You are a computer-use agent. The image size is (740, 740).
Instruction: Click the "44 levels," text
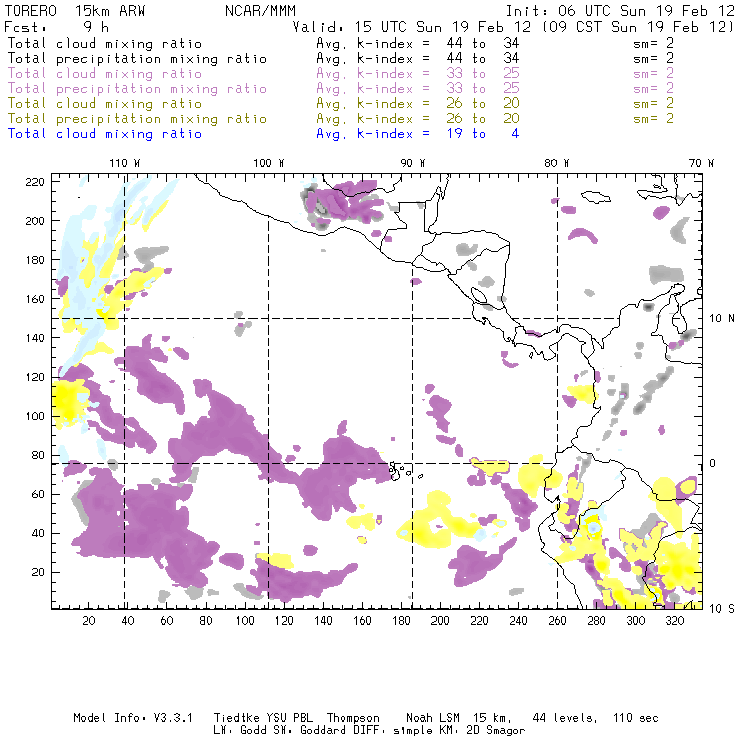(x=565, y=718)
